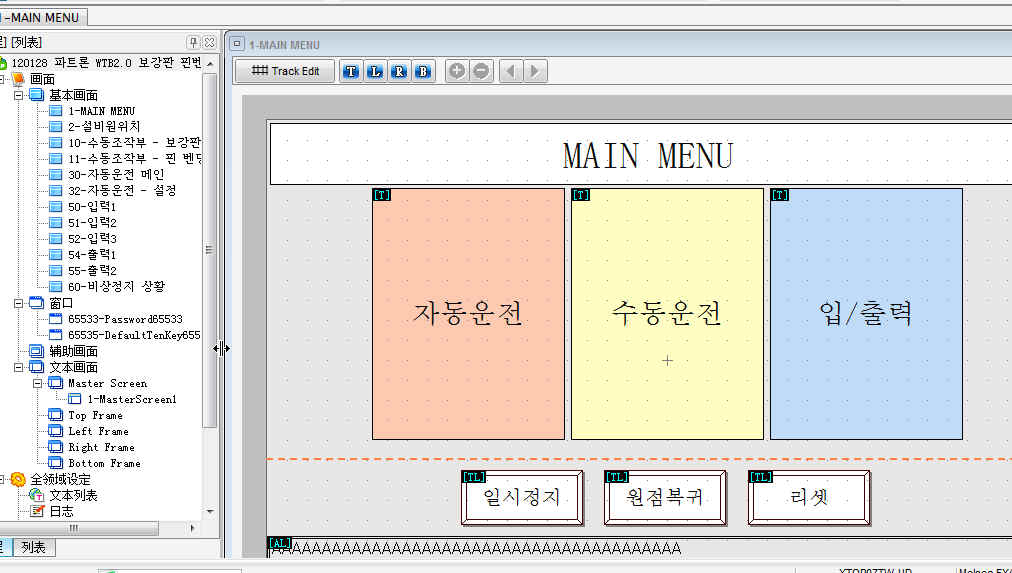Toggle the Top frame (T) icon
The image size is (1012, 573).
(351, 71)
